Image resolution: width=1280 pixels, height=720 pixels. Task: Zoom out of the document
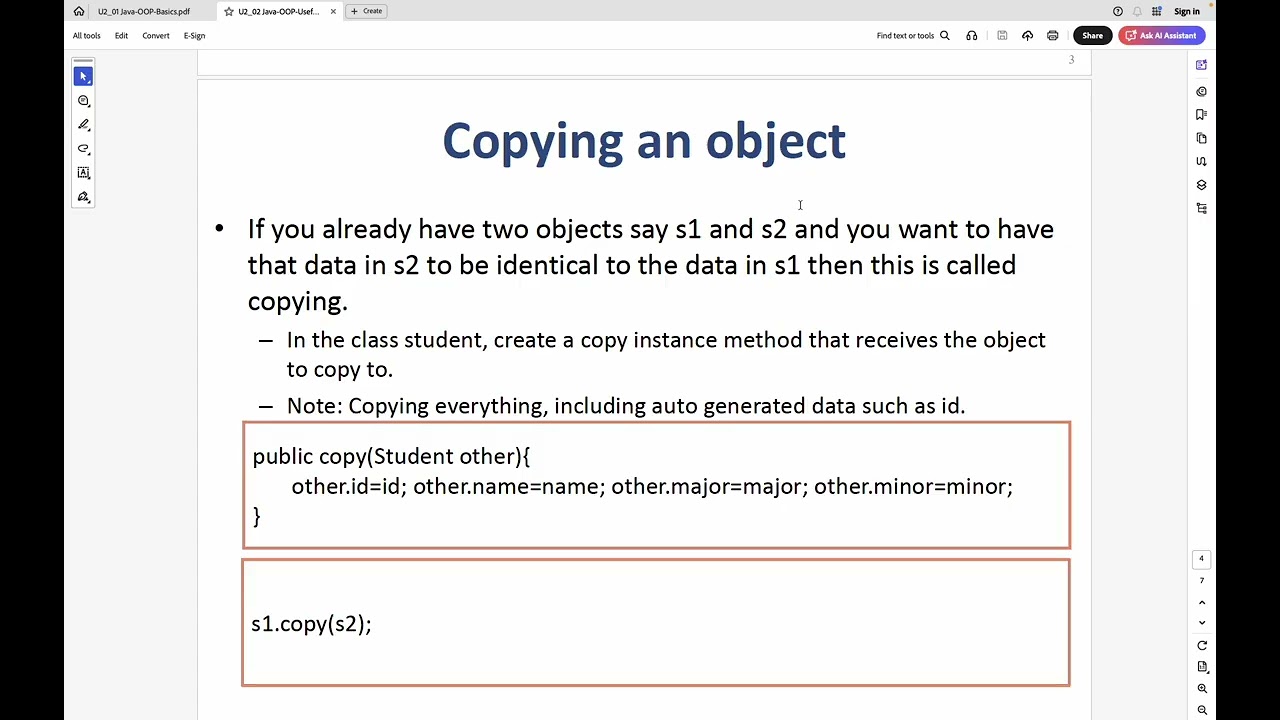click(1202, 710)
